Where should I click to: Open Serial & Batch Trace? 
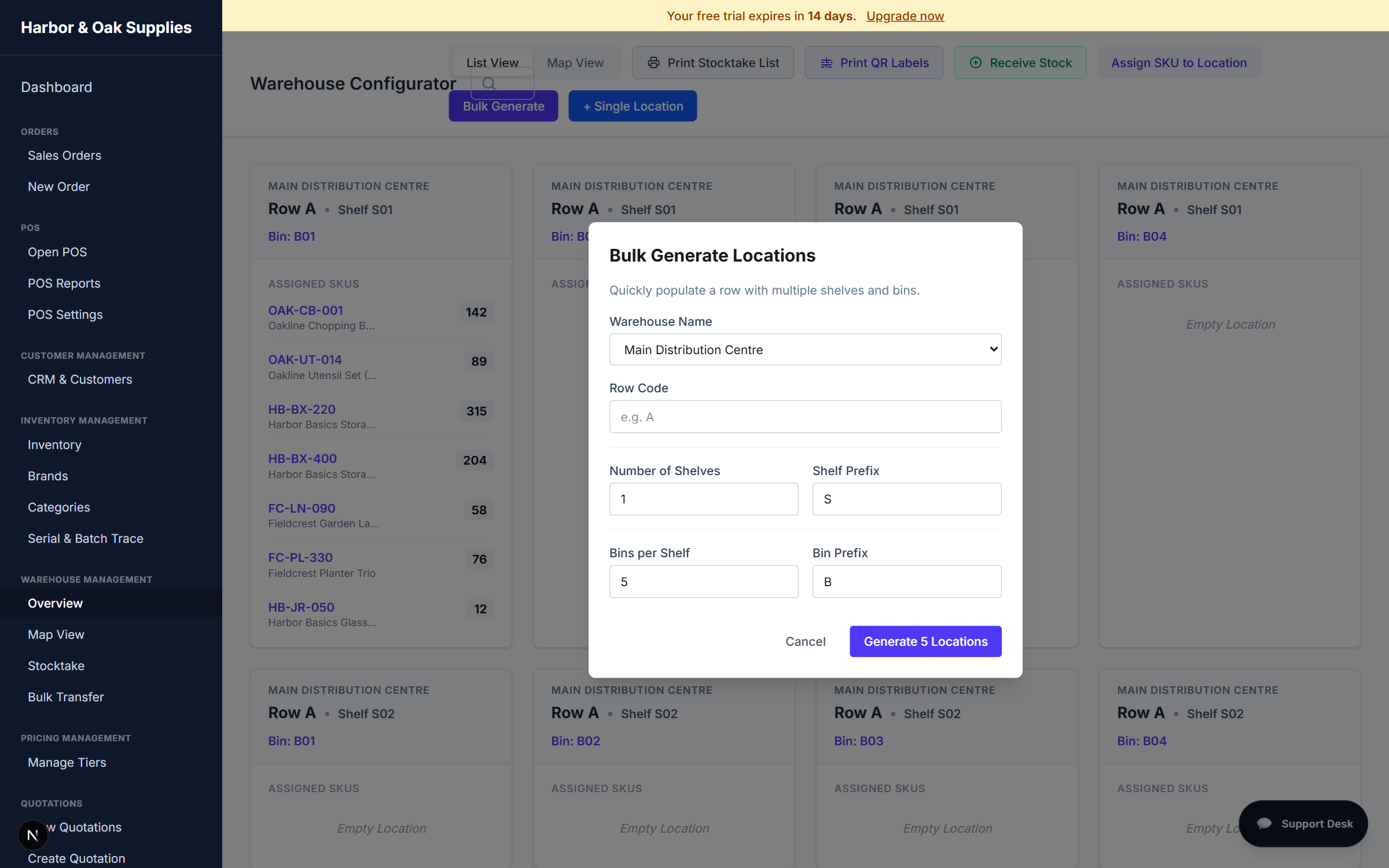pyautogui.click(x=85, y=538)
